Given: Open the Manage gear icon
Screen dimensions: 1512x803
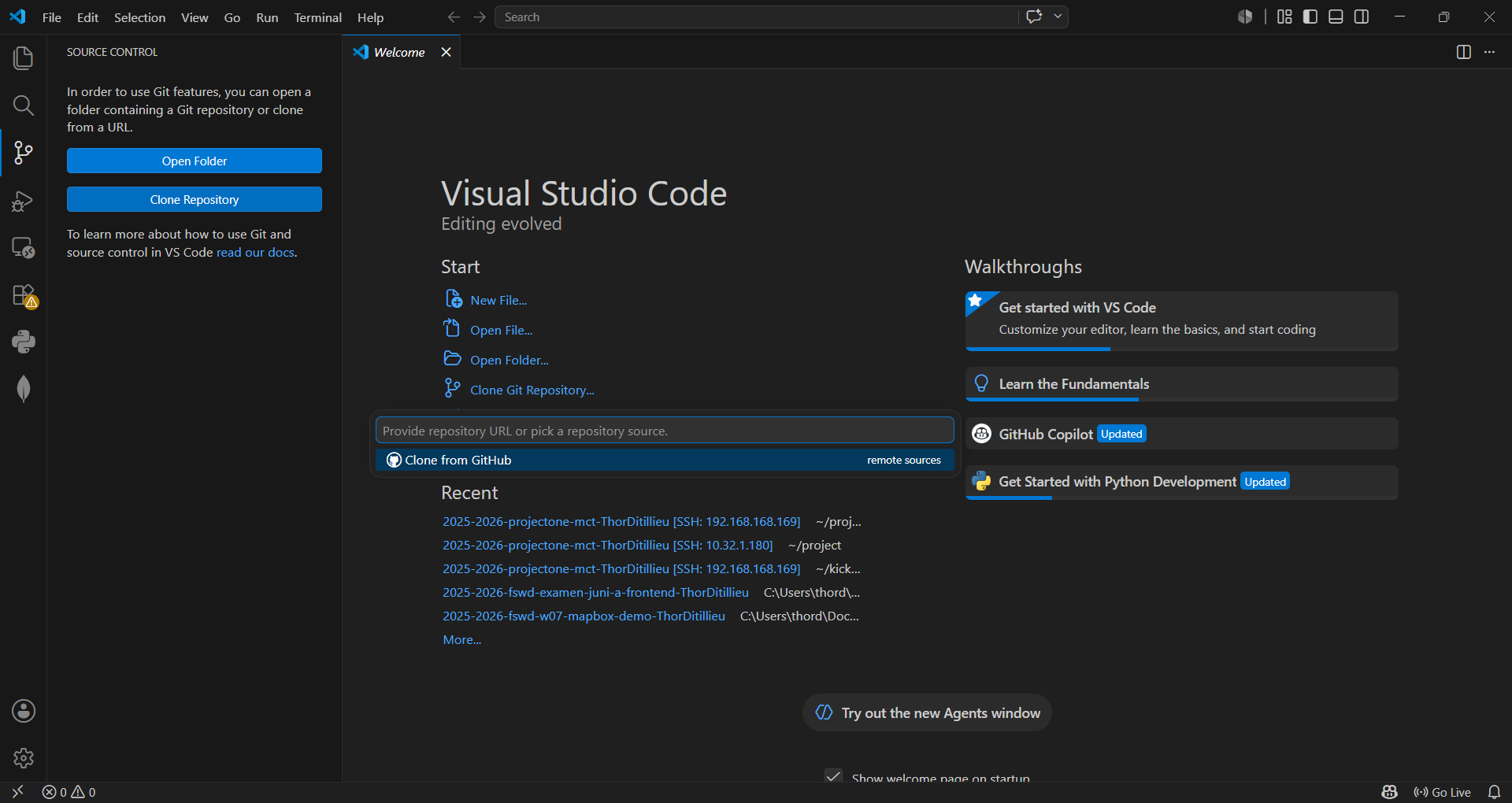Looking at the screenshot, I should [x=23, y=758].
